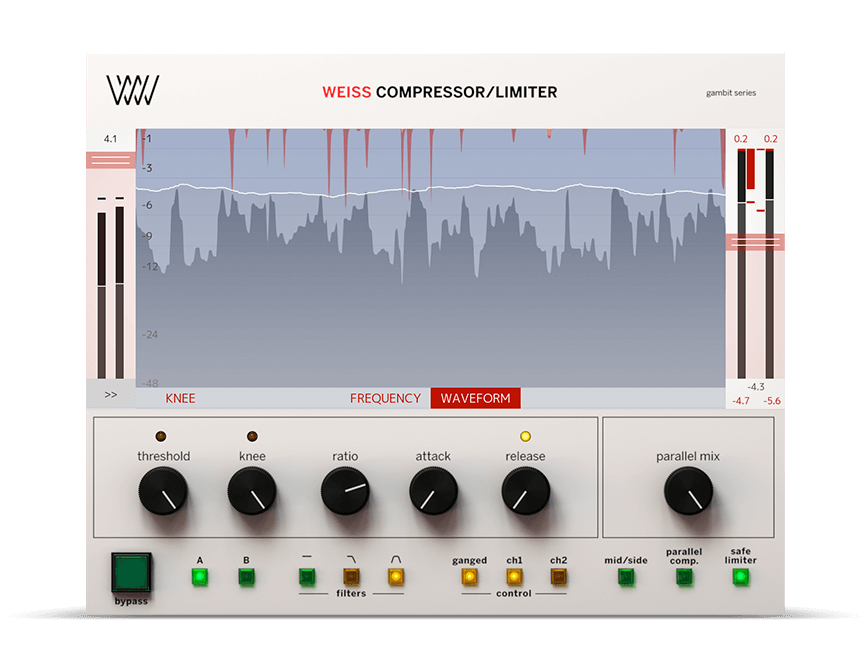Enable the flat filter button
This screenshot has height=660, width=865.
coord(307,577)
